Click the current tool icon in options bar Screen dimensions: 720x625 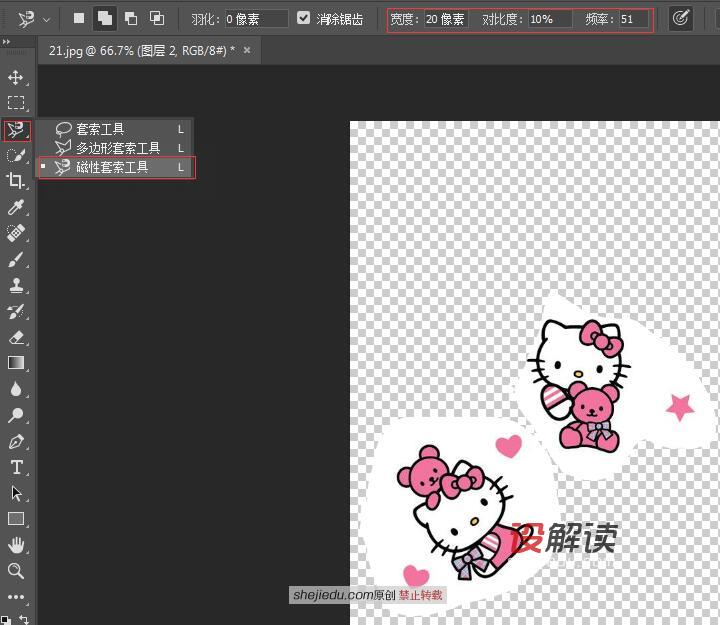pos(25,19)
